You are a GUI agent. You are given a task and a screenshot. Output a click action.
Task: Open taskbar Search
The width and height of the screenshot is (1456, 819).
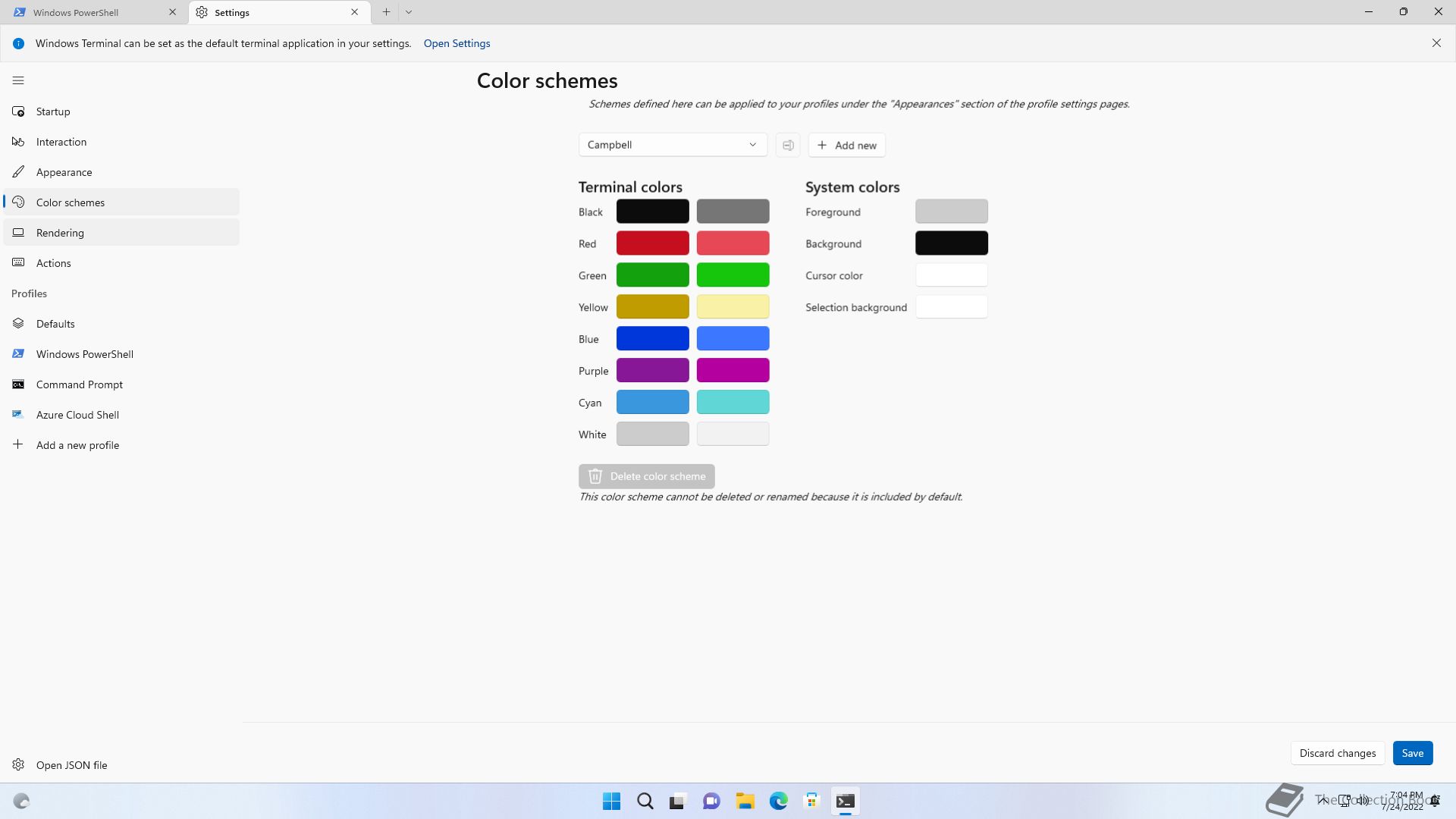[645, 801]
